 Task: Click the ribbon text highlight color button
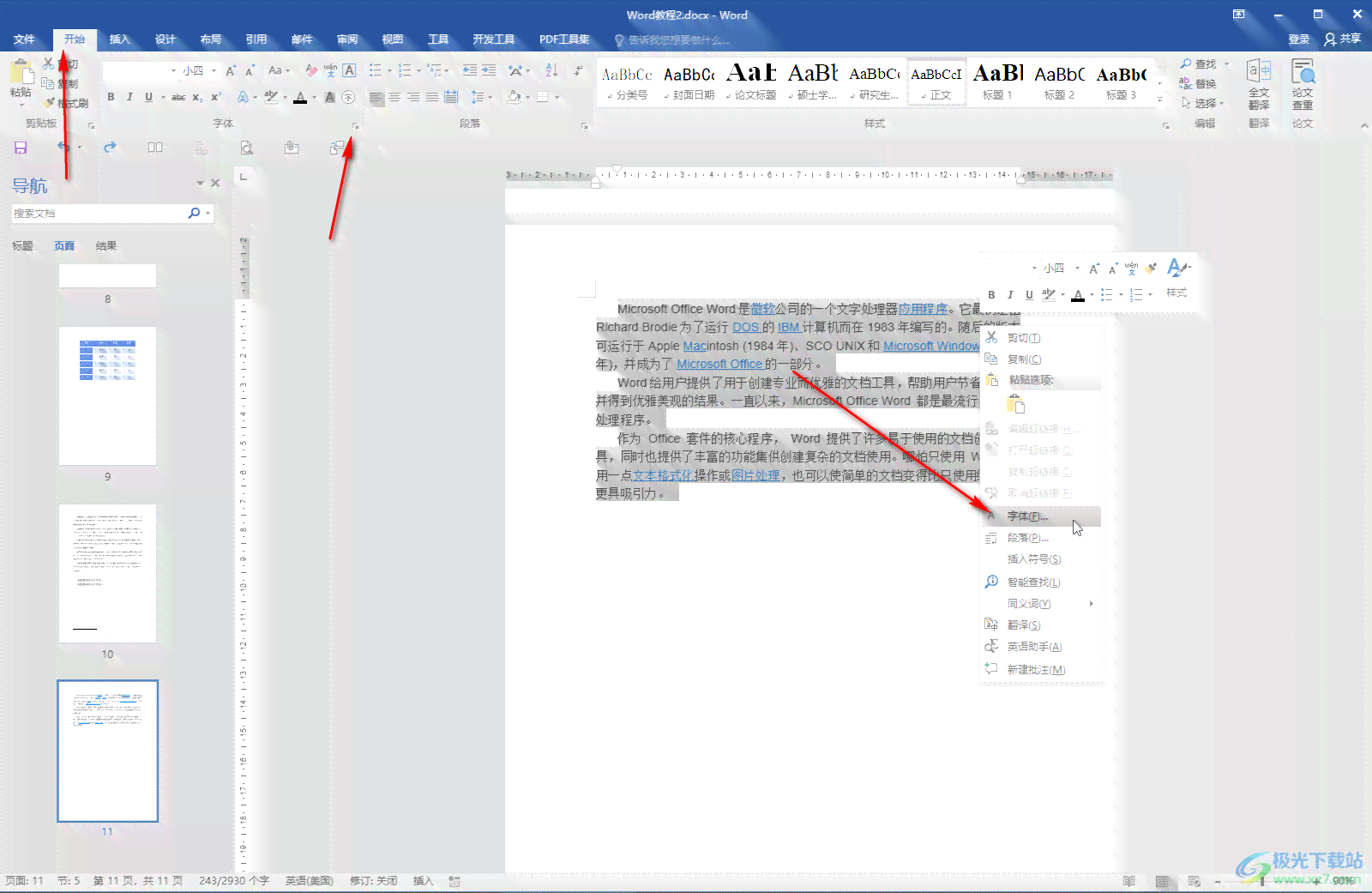[271, 97]
